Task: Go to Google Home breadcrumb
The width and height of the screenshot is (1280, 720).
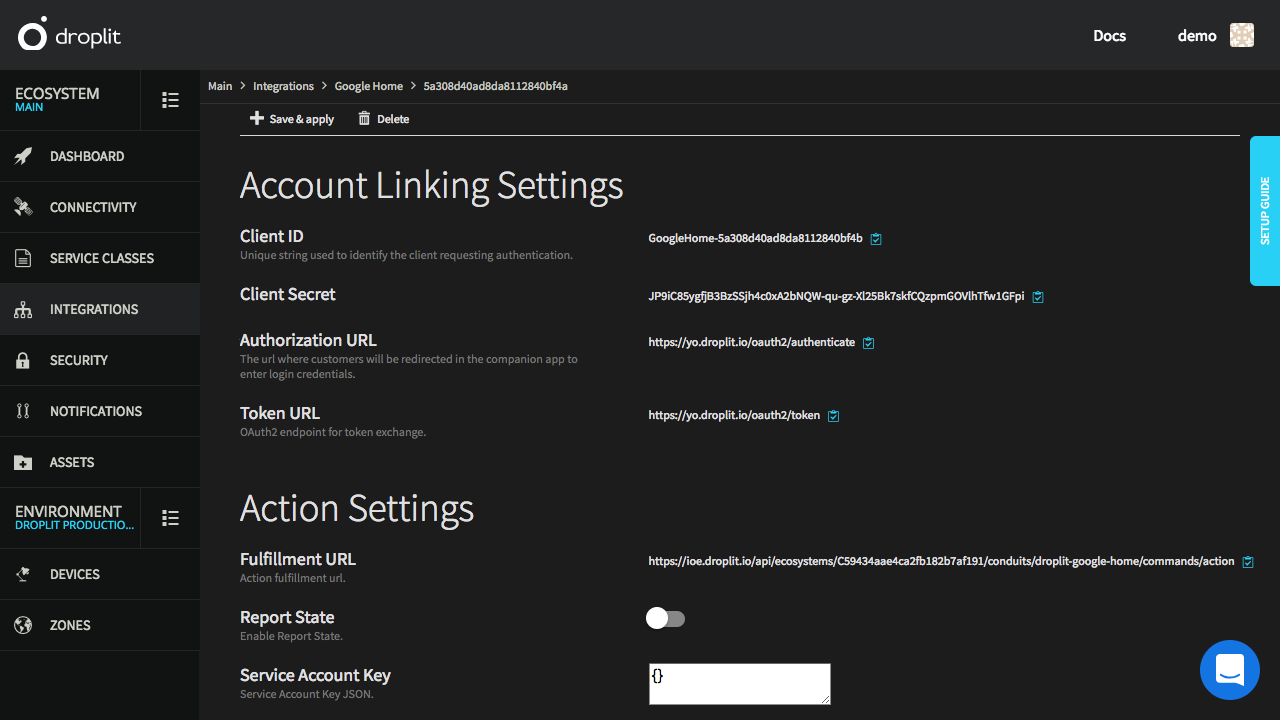Action: point(369,86)
